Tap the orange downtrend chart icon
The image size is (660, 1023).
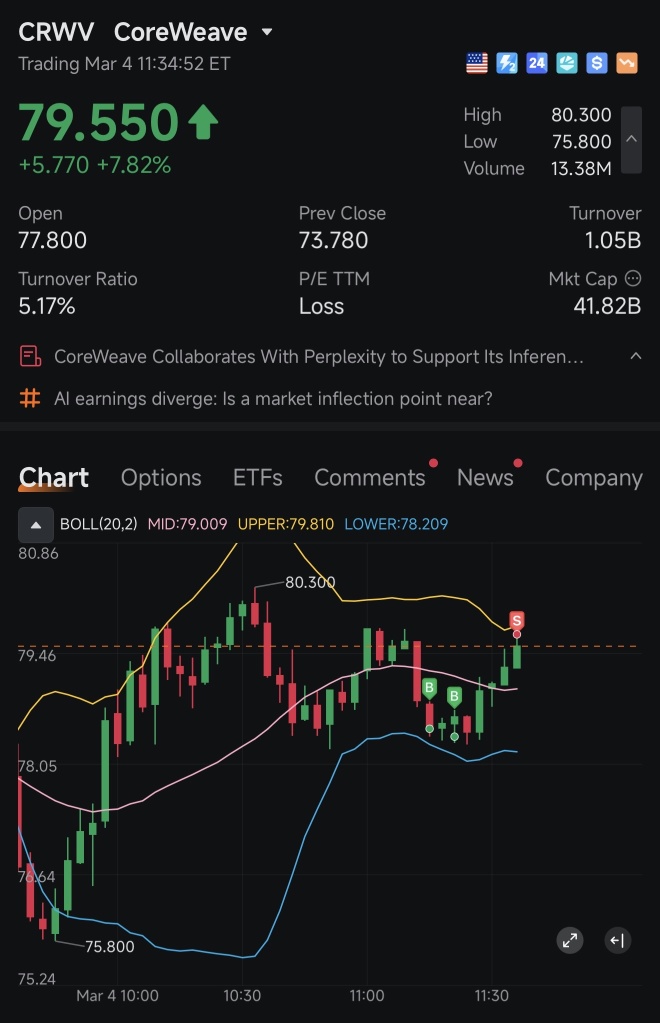click(627, 63)
